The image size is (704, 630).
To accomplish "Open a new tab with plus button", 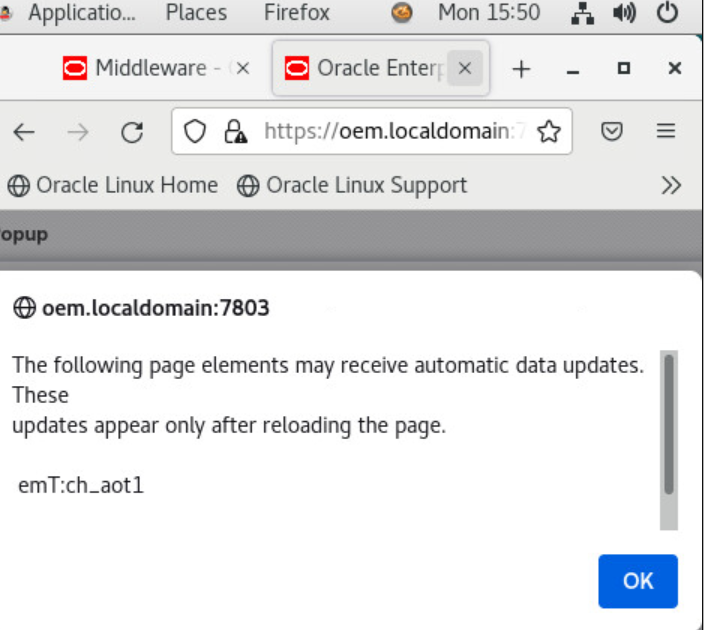I will 520,68.
